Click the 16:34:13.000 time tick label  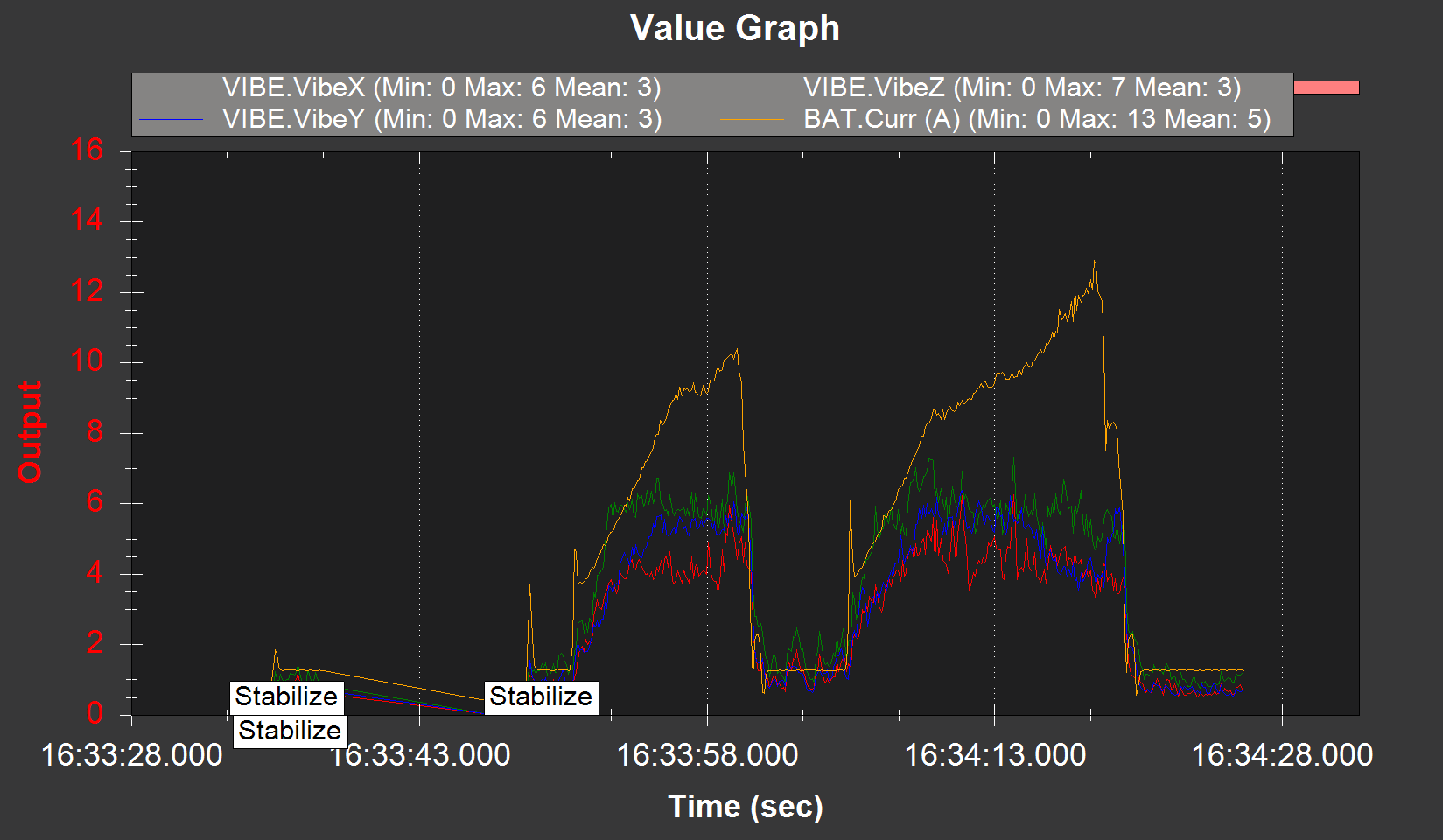coord(995,754)
